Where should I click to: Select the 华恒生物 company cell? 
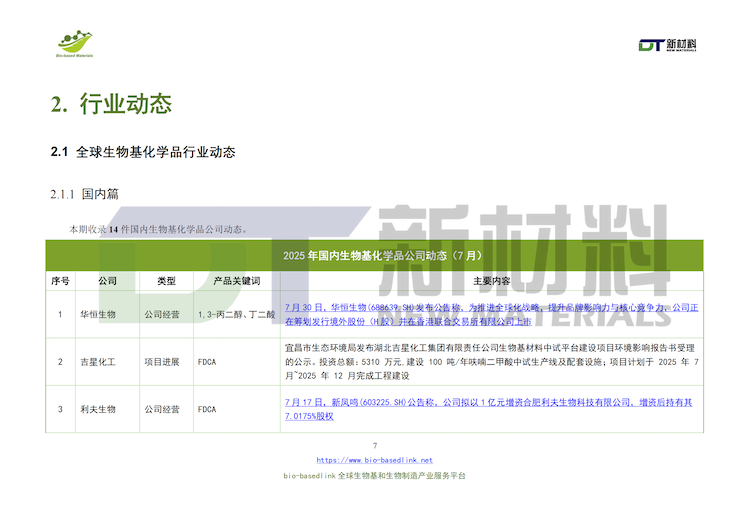pos(98,314)
